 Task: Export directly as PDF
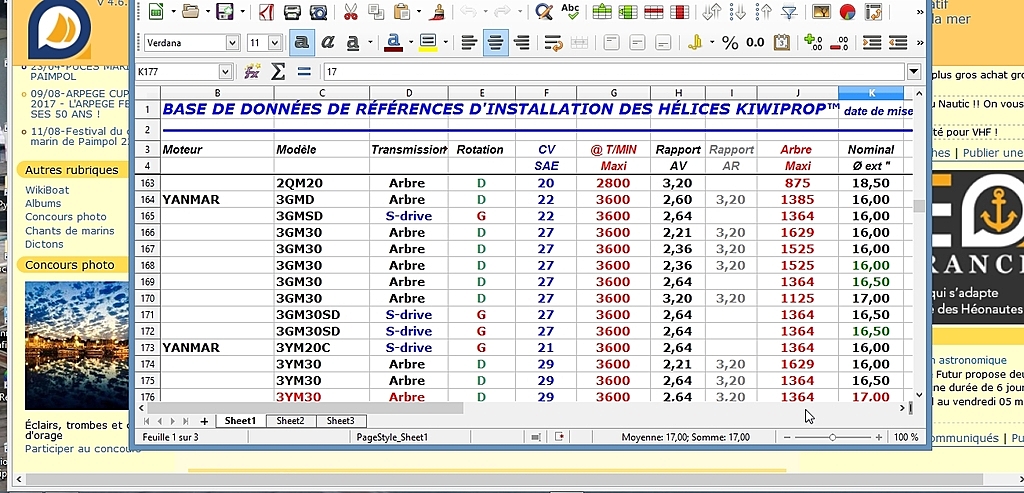pos(266,11)
